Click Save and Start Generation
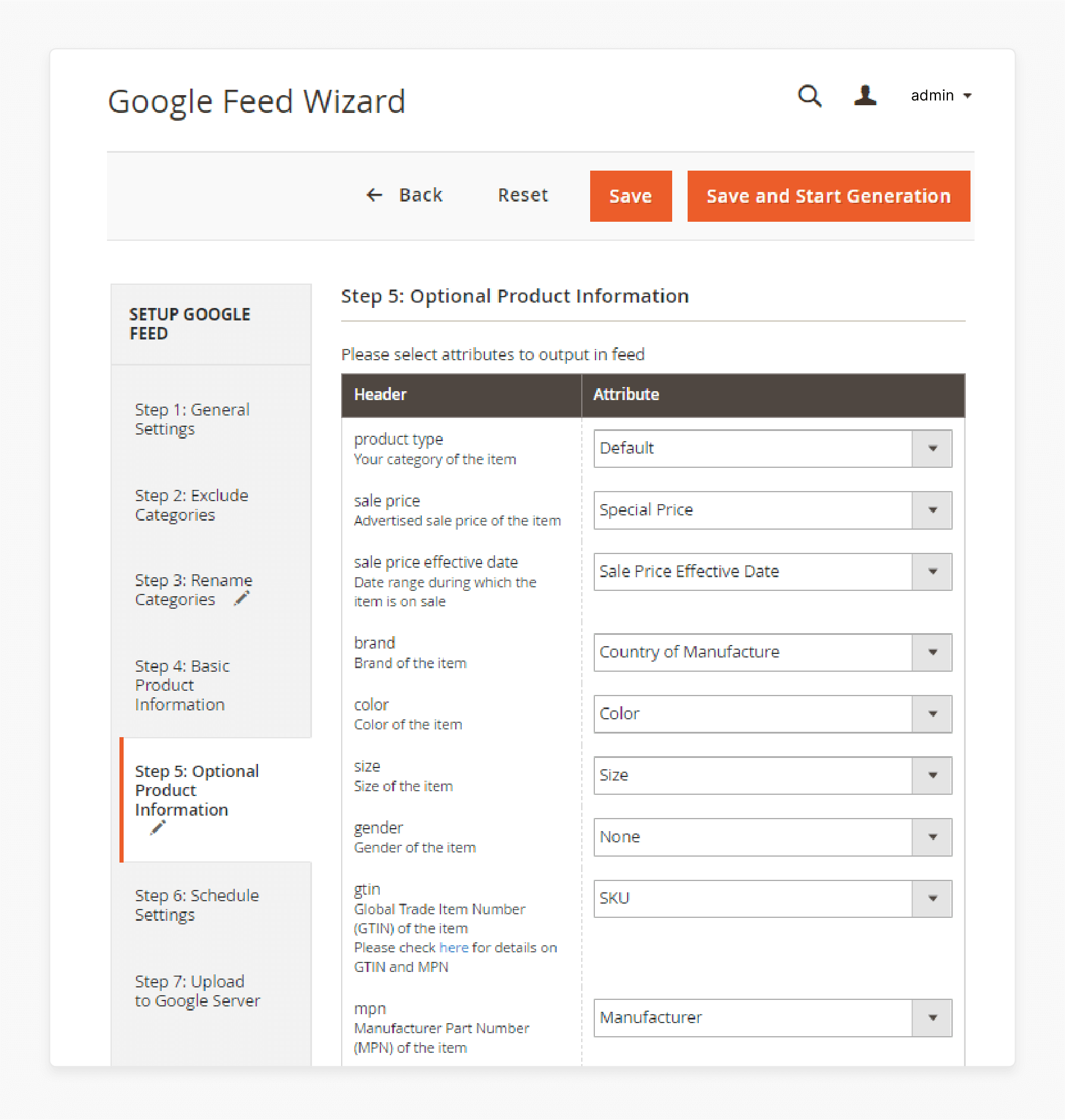Viewport: 1065px width, 1120px height. pyautogui.click(x=828, y=196)
